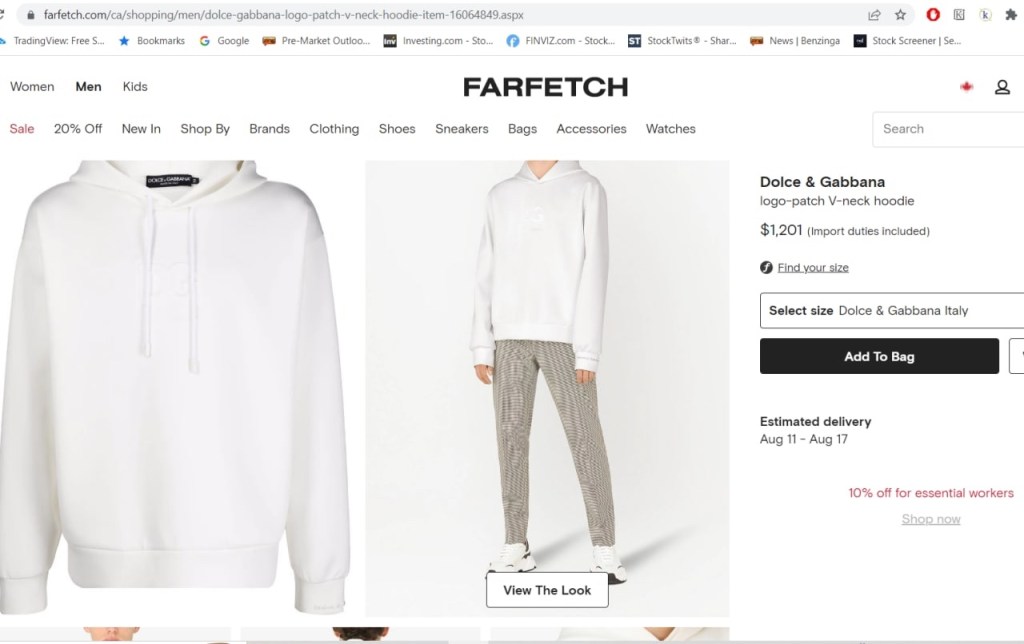Open the Chrome extensions puzzle icon
Viewport: 1024px width, 644px height.
point(1011,15)
